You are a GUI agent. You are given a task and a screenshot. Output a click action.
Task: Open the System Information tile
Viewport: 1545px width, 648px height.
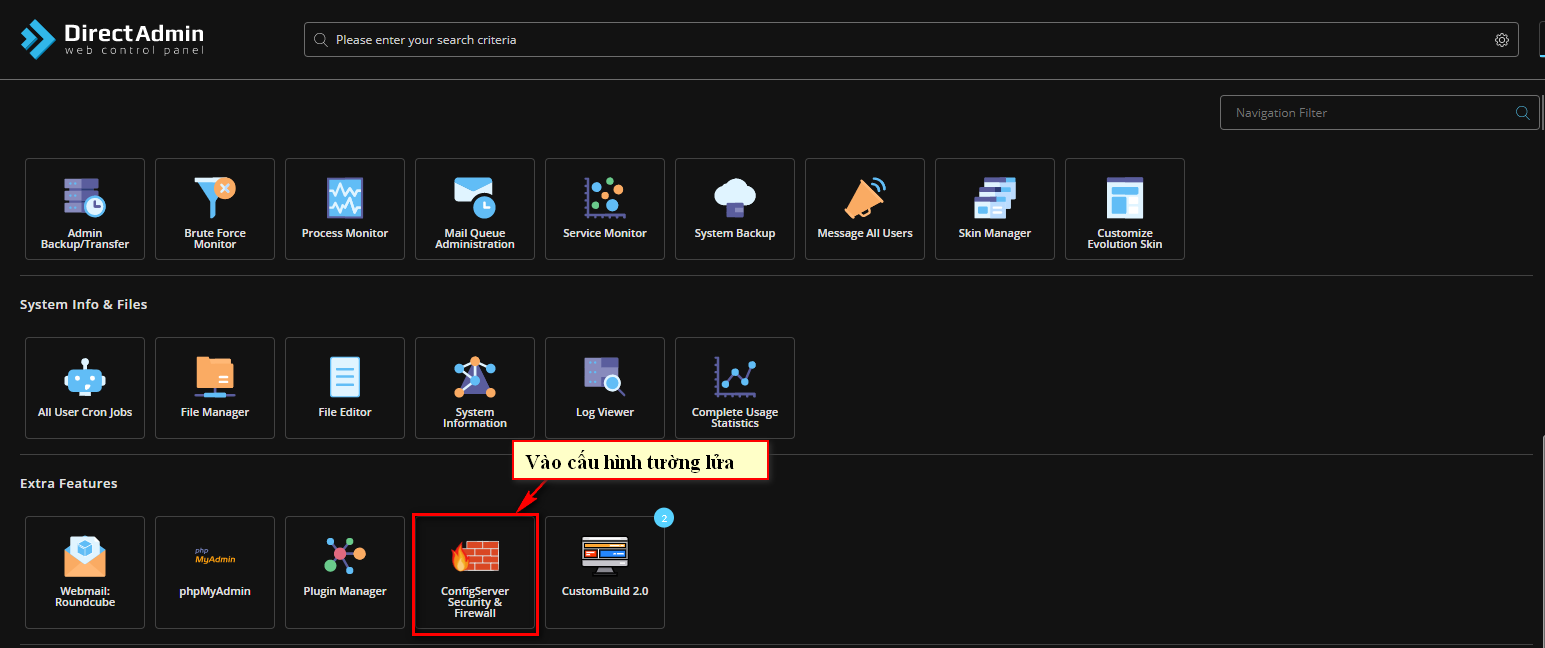(x=475, y=388)
